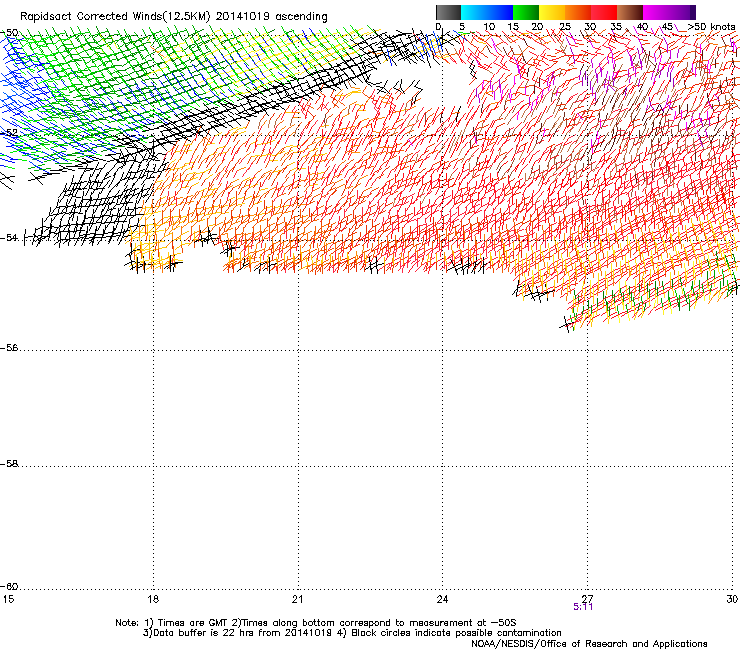The width and height of the screenshot is (740, 650).
Task: Select the yellow 20-25 knots legend segment
Action: point(552,12)
